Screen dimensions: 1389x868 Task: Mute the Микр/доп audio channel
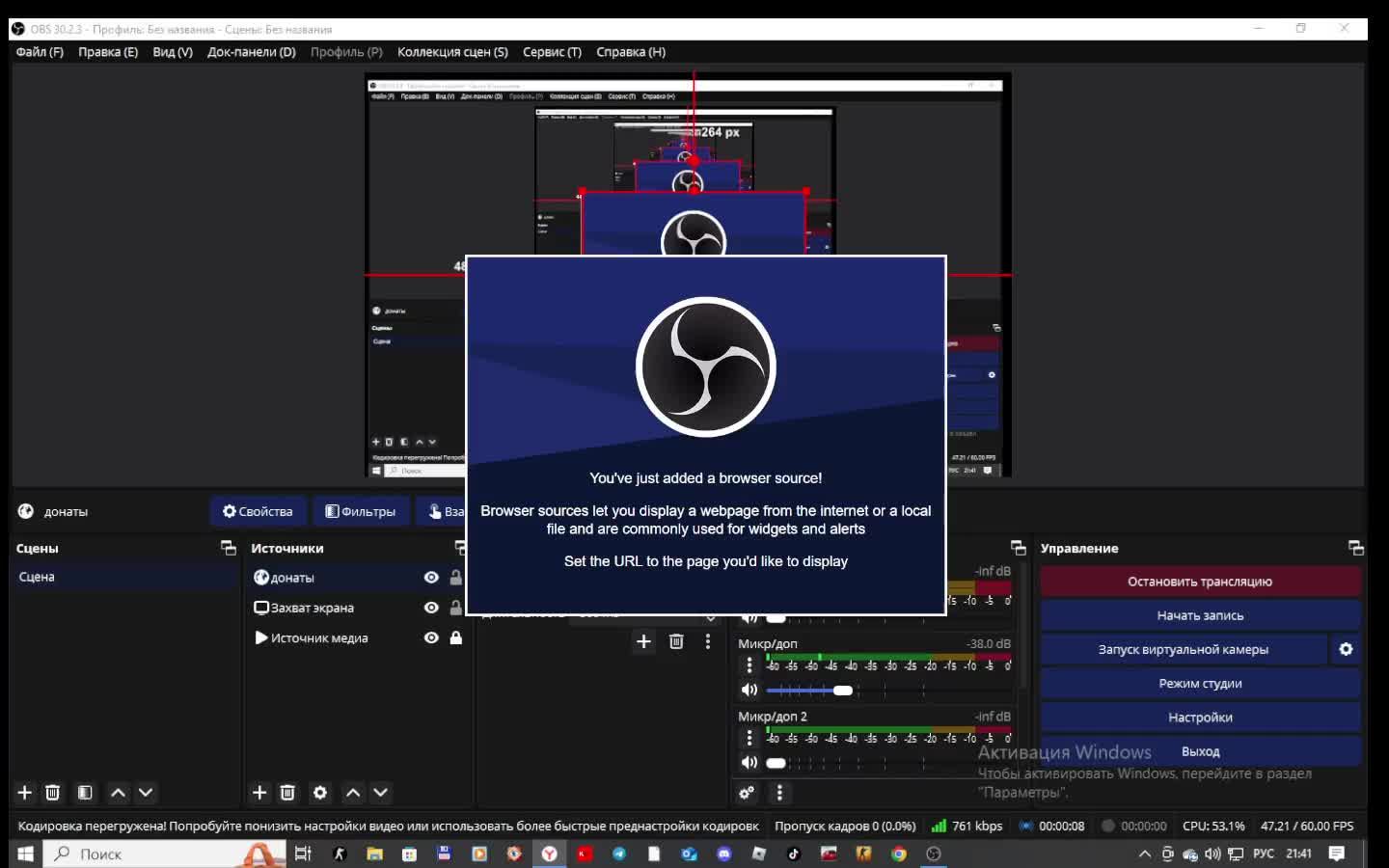(x=749, y=690)
